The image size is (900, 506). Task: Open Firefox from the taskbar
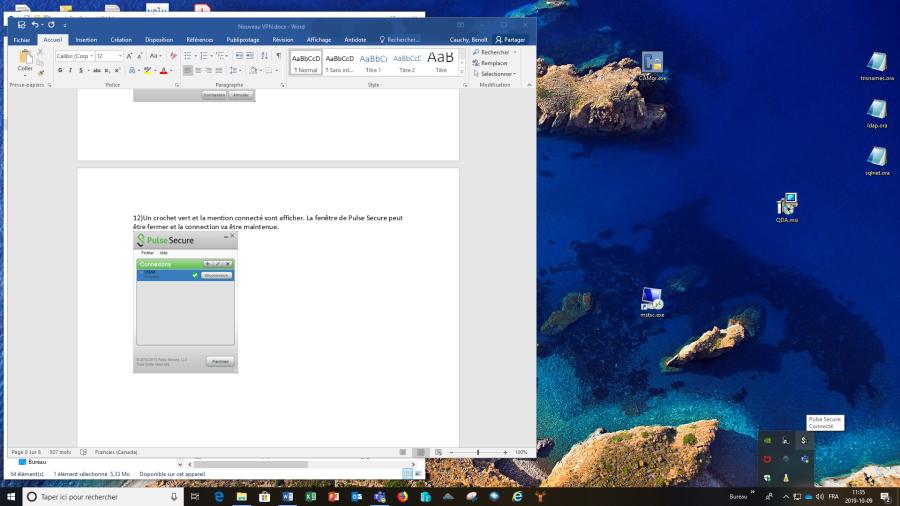402,497
